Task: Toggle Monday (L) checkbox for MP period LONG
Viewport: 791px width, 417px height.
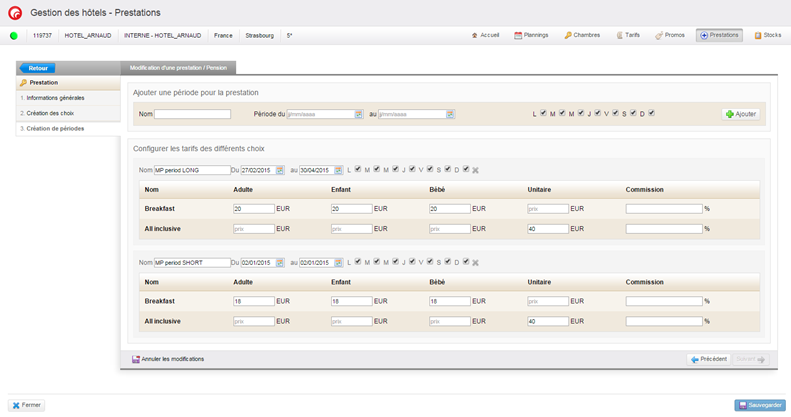Action: (x=358, y=169)
